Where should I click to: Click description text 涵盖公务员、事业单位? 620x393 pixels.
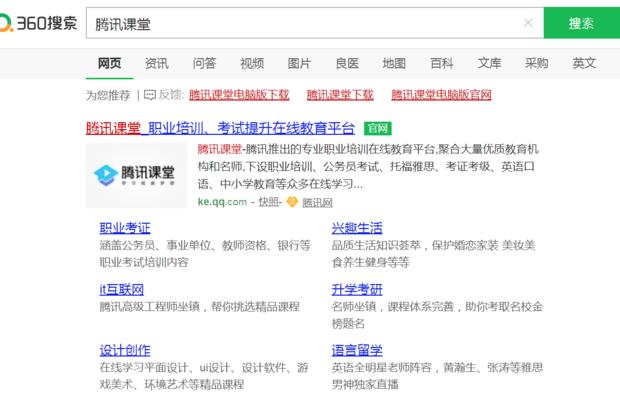tap(155, 245)
